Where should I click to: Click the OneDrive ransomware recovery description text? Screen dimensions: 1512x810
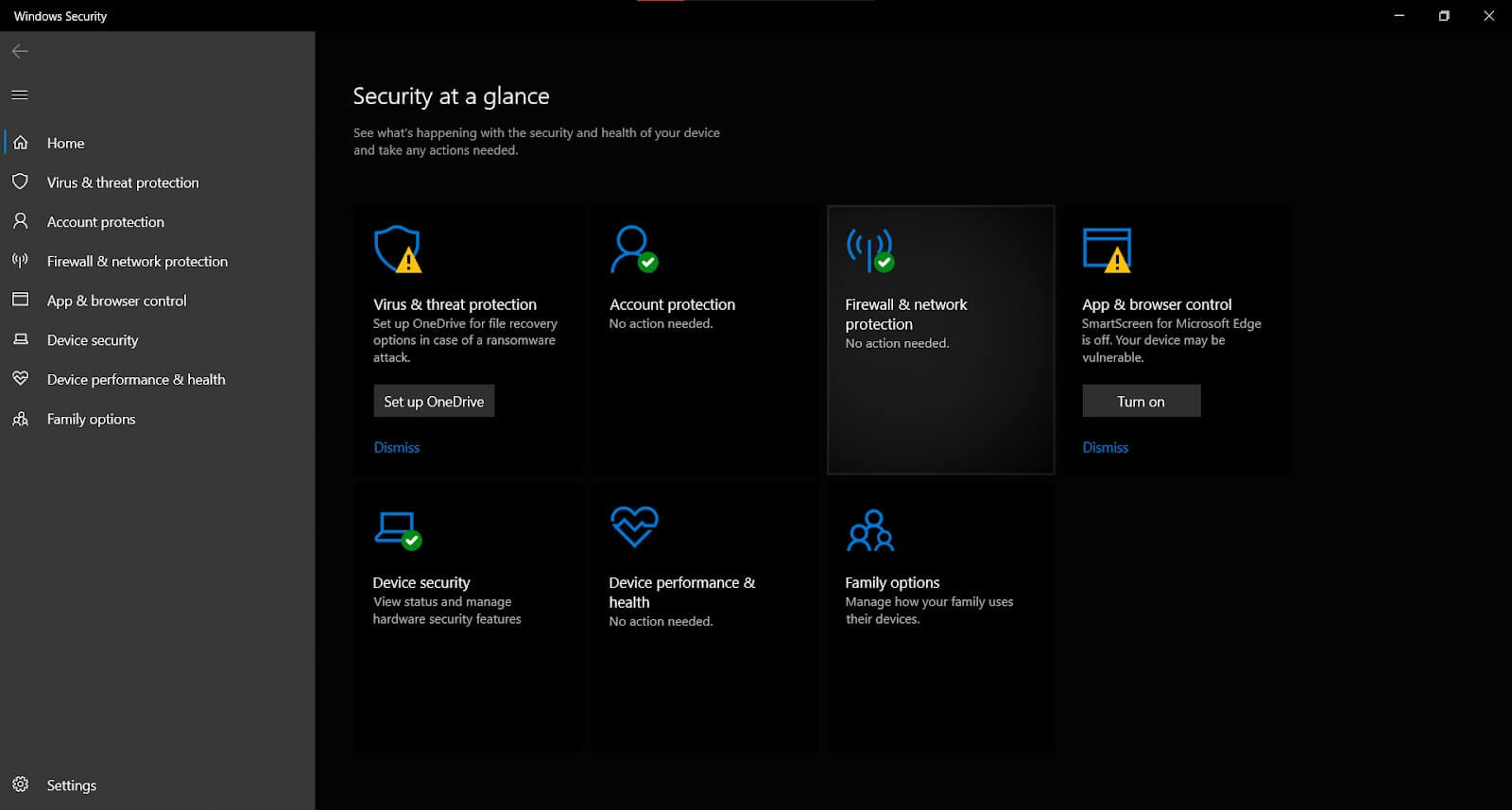coord(465,340)
